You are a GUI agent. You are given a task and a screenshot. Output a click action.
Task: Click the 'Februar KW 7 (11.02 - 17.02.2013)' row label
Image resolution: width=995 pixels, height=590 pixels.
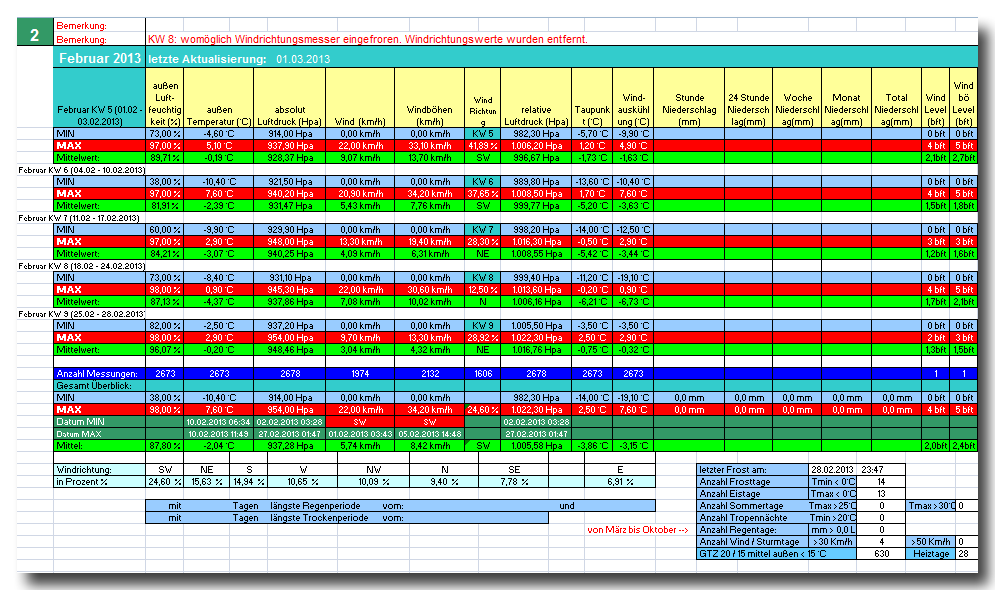[79, 218]
